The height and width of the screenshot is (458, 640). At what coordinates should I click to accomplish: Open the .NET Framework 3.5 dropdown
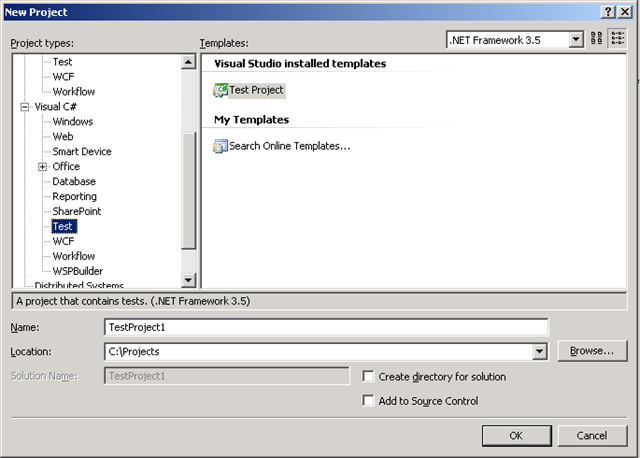[x=576, y=40]
